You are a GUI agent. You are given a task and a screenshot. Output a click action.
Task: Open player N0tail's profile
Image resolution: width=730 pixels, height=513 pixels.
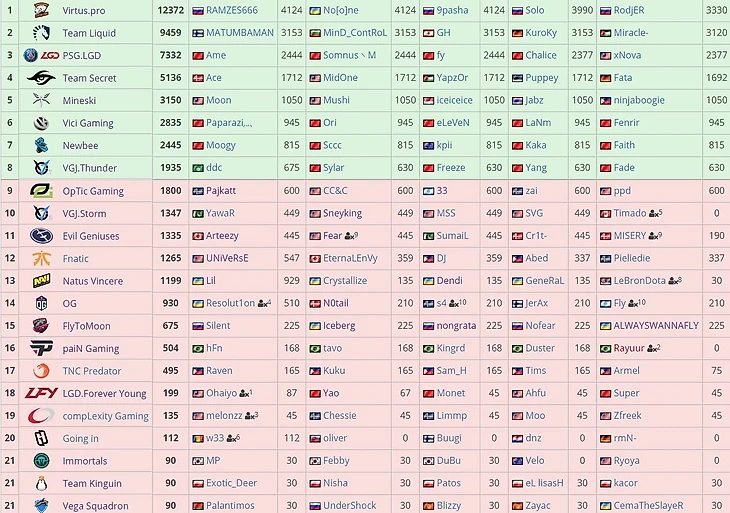336,303
